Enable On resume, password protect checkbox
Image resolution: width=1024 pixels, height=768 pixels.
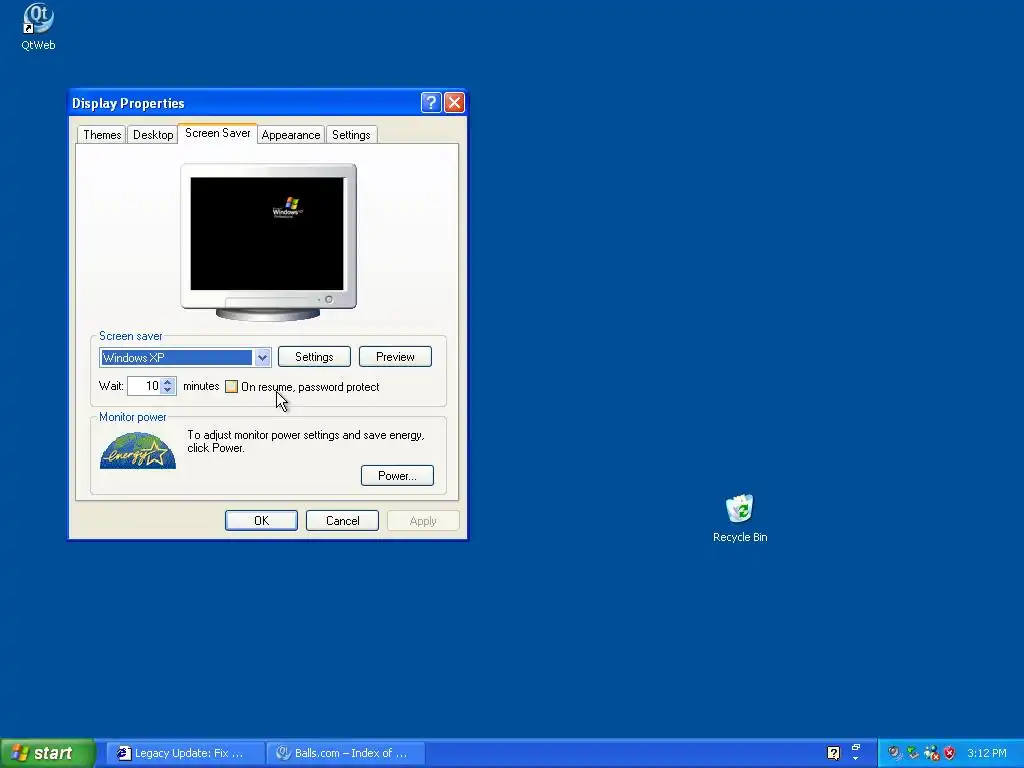[231, 387]
